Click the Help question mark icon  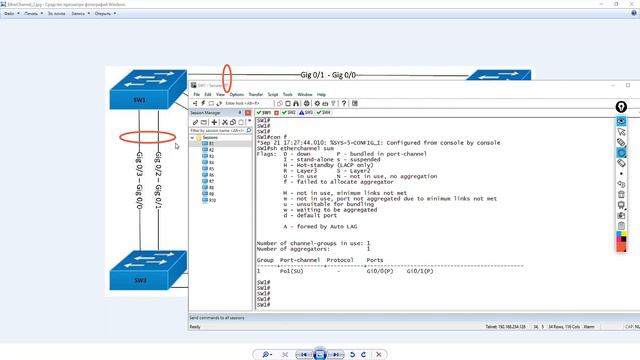click(344, 103)
